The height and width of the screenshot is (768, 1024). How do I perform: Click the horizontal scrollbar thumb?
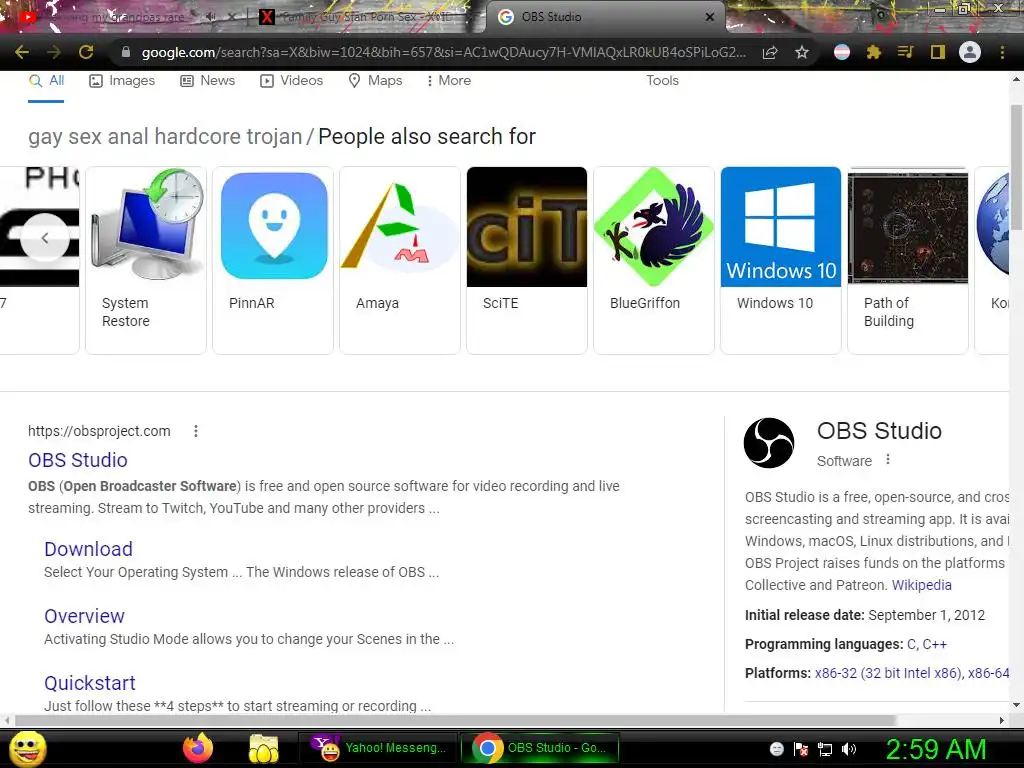455,720
